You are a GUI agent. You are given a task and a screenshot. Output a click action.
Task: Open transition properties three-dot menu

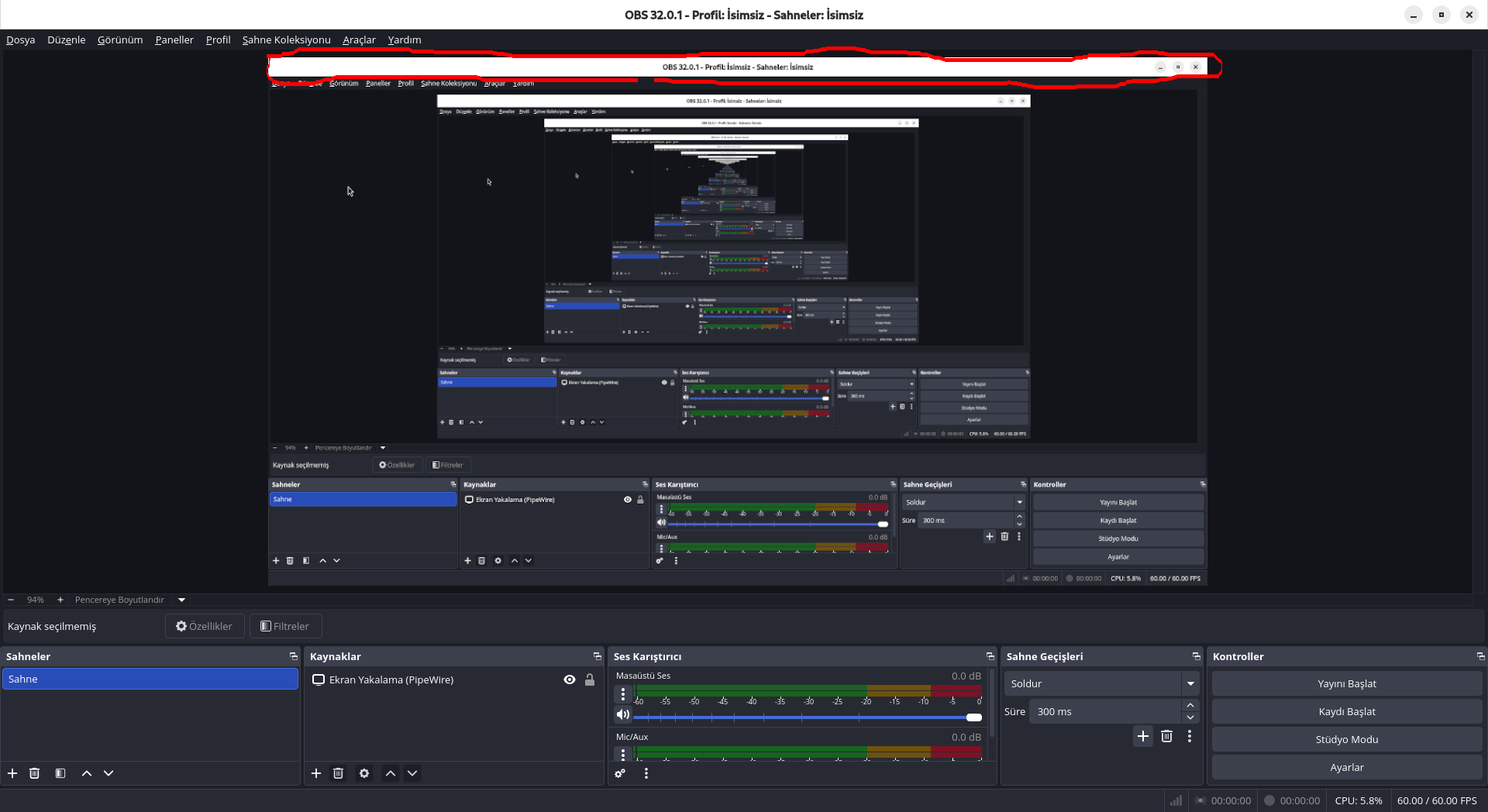(x=1190, y=736)
